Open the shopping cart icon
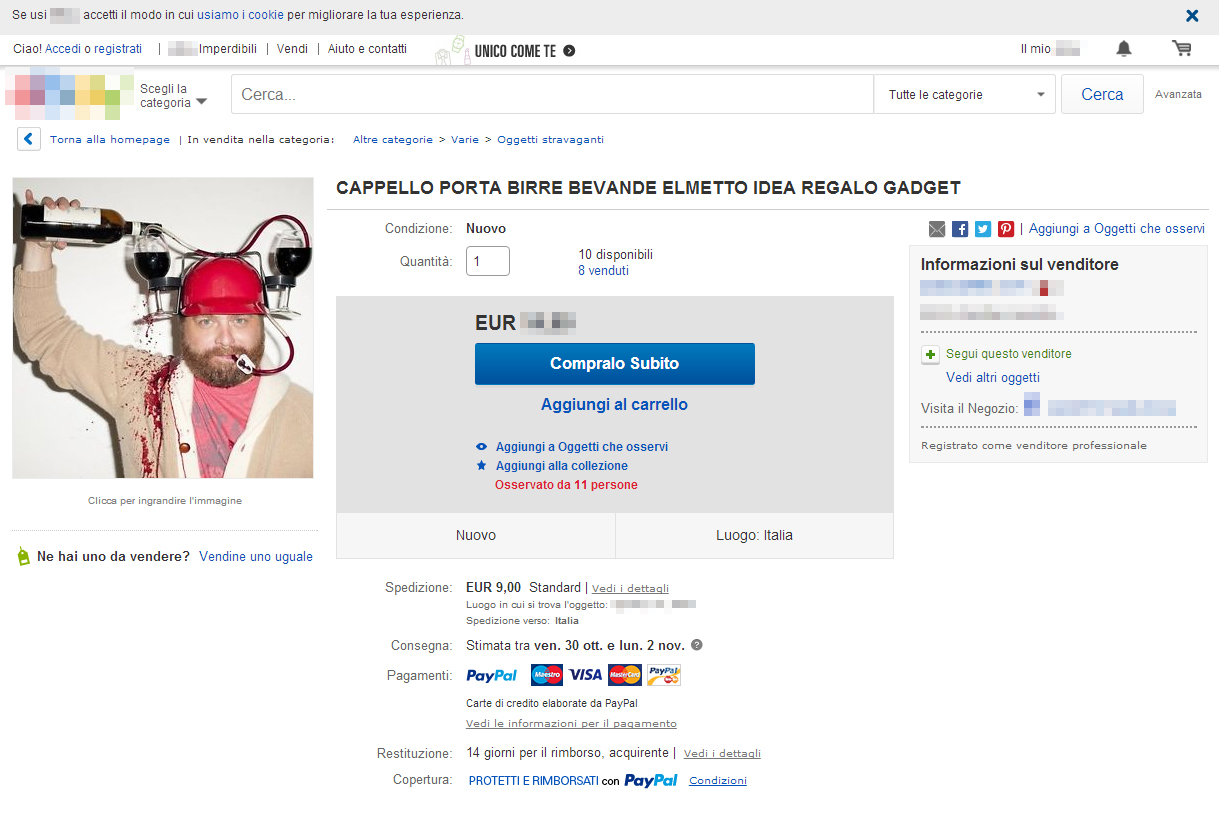The image size is (1219, 818). pos(1181,49)
